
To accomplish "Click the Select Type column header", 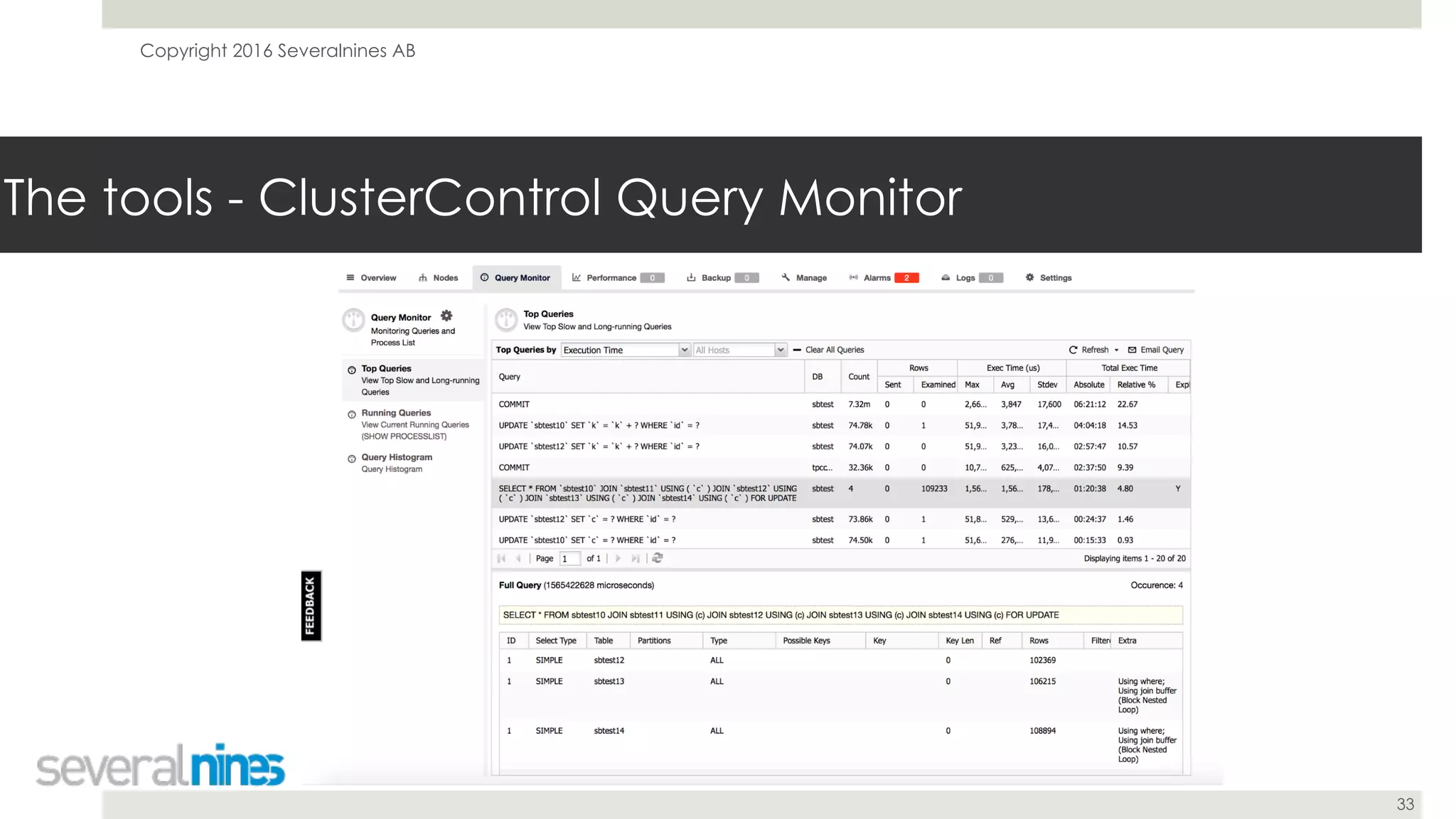I will pos(557,641).
